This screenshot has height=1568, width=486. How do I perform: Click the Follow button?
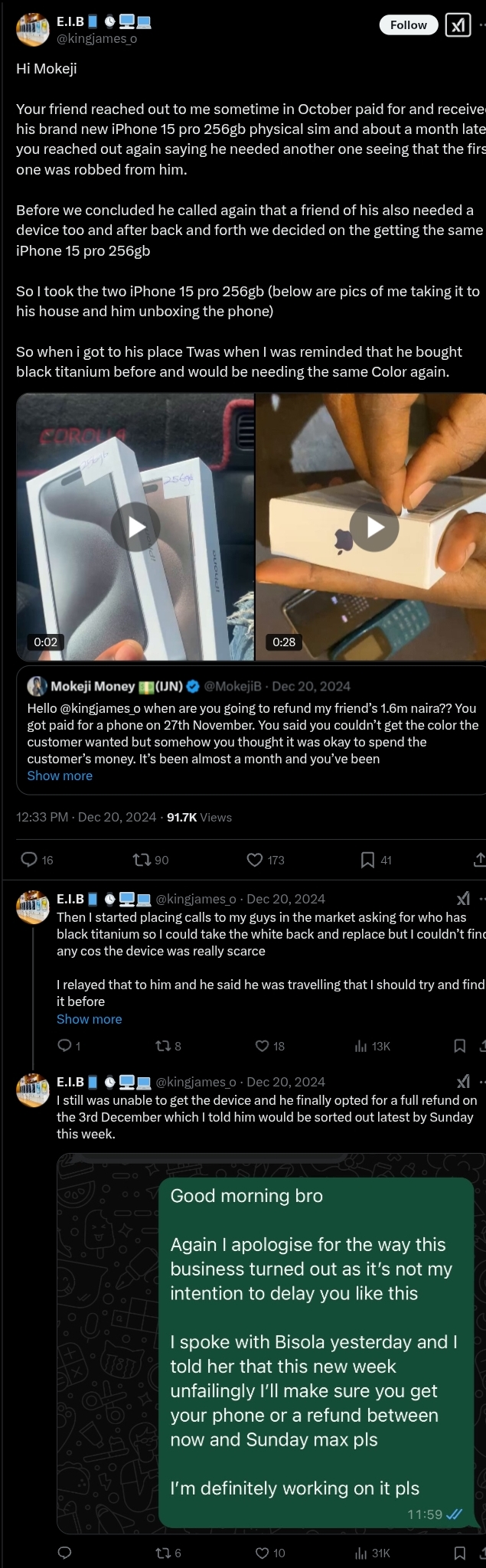(x=409, y=25)
